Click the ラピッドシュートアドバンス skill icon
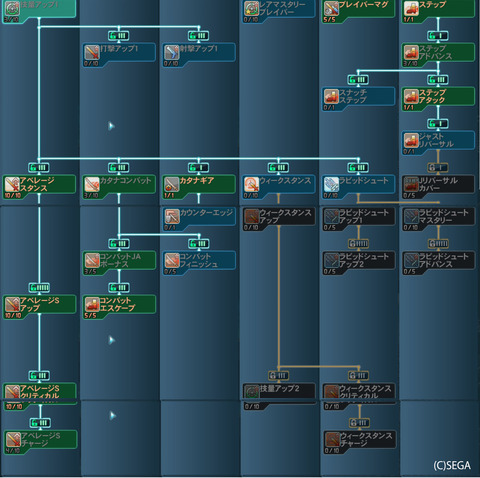The width and height of the screenshot is (480, 478). [x=412, y=260]
